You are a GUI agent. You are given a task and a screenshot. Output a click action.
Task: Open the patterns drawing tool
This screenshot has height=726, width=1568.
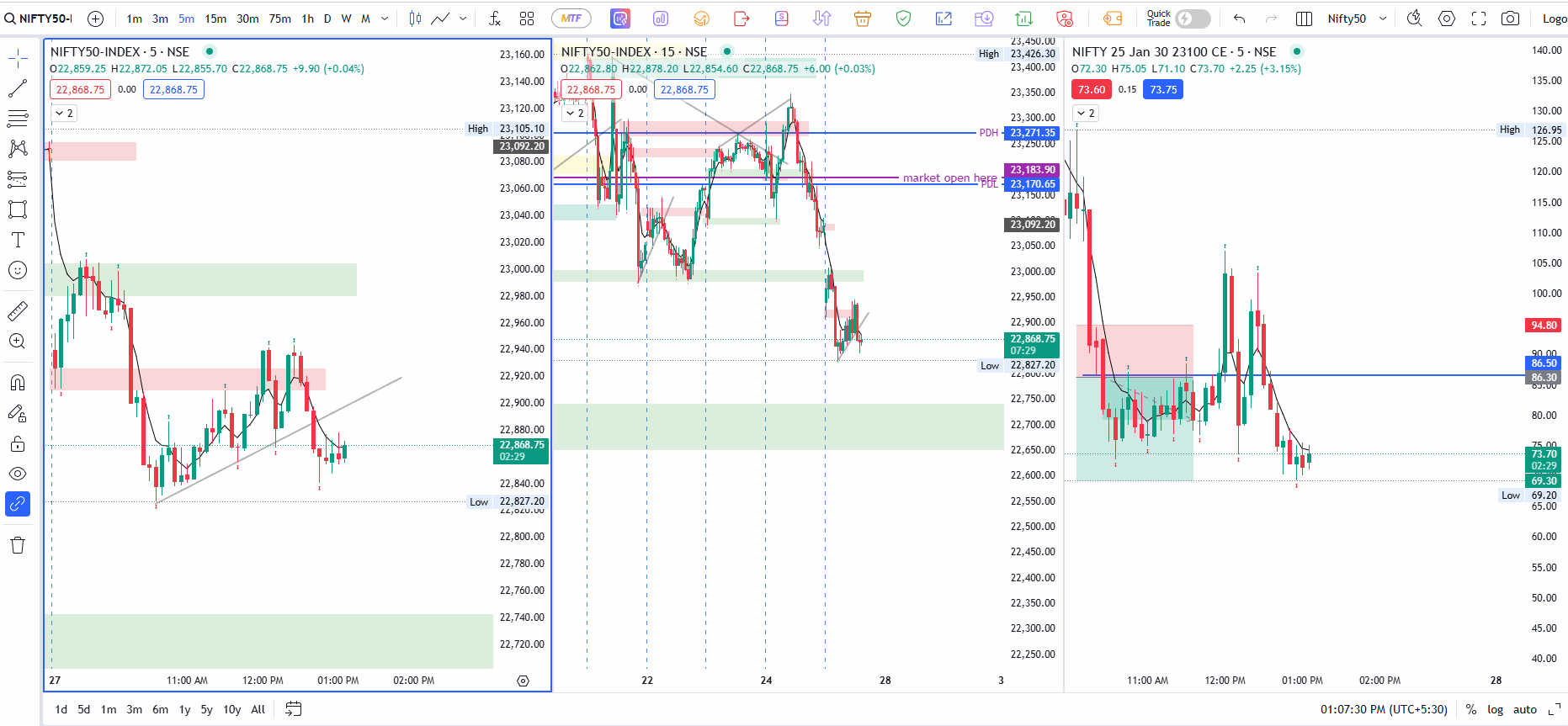(x=18, y=148)
